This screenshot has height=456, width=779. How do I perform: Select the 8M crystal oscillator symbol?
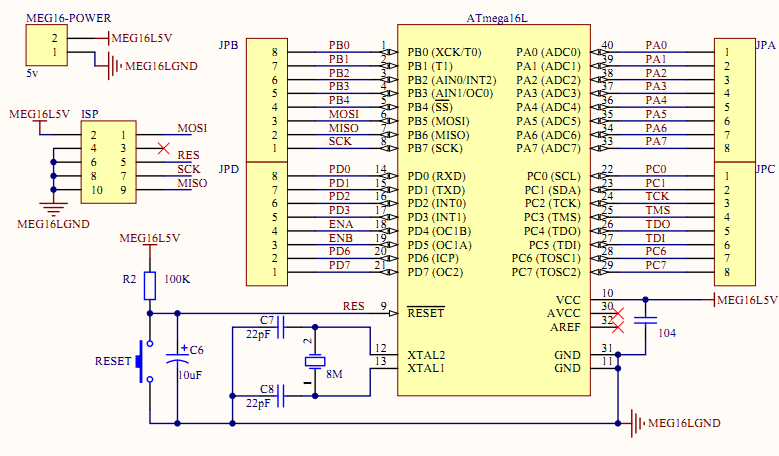tap(314, 362)
